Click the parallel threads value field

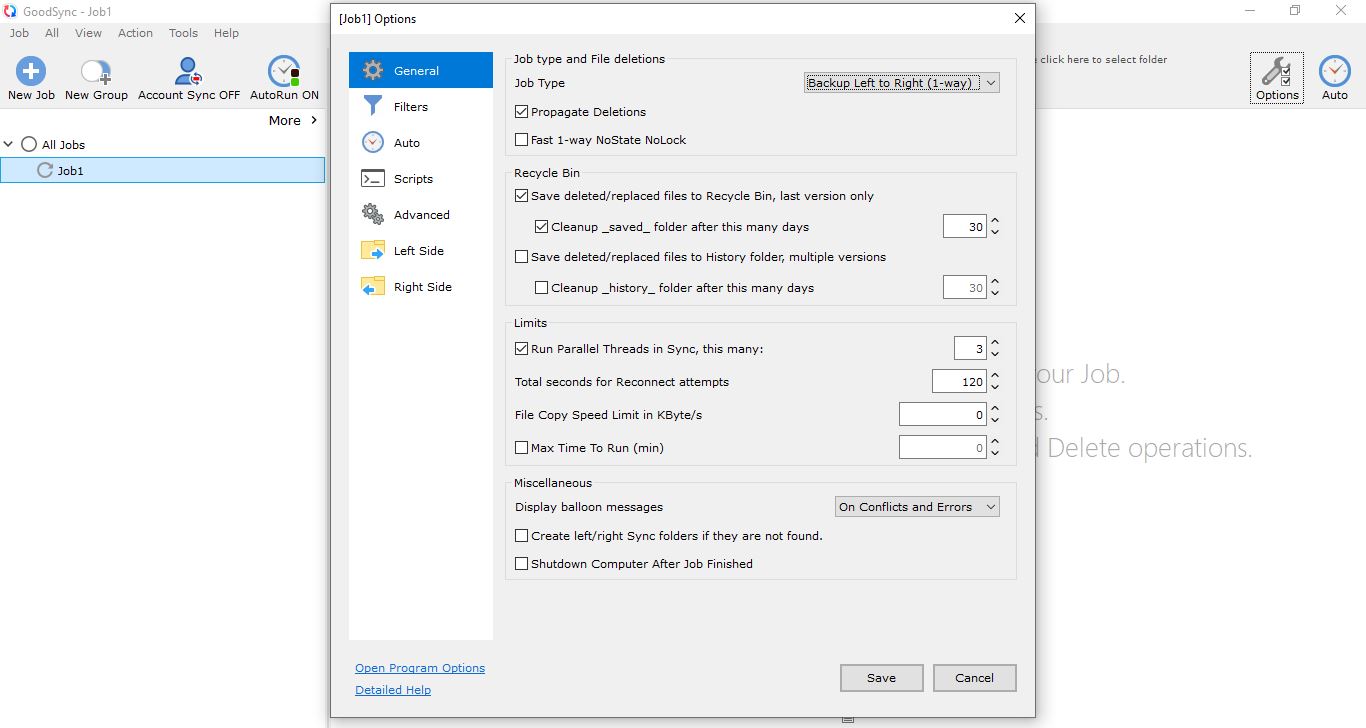point(970,349)
